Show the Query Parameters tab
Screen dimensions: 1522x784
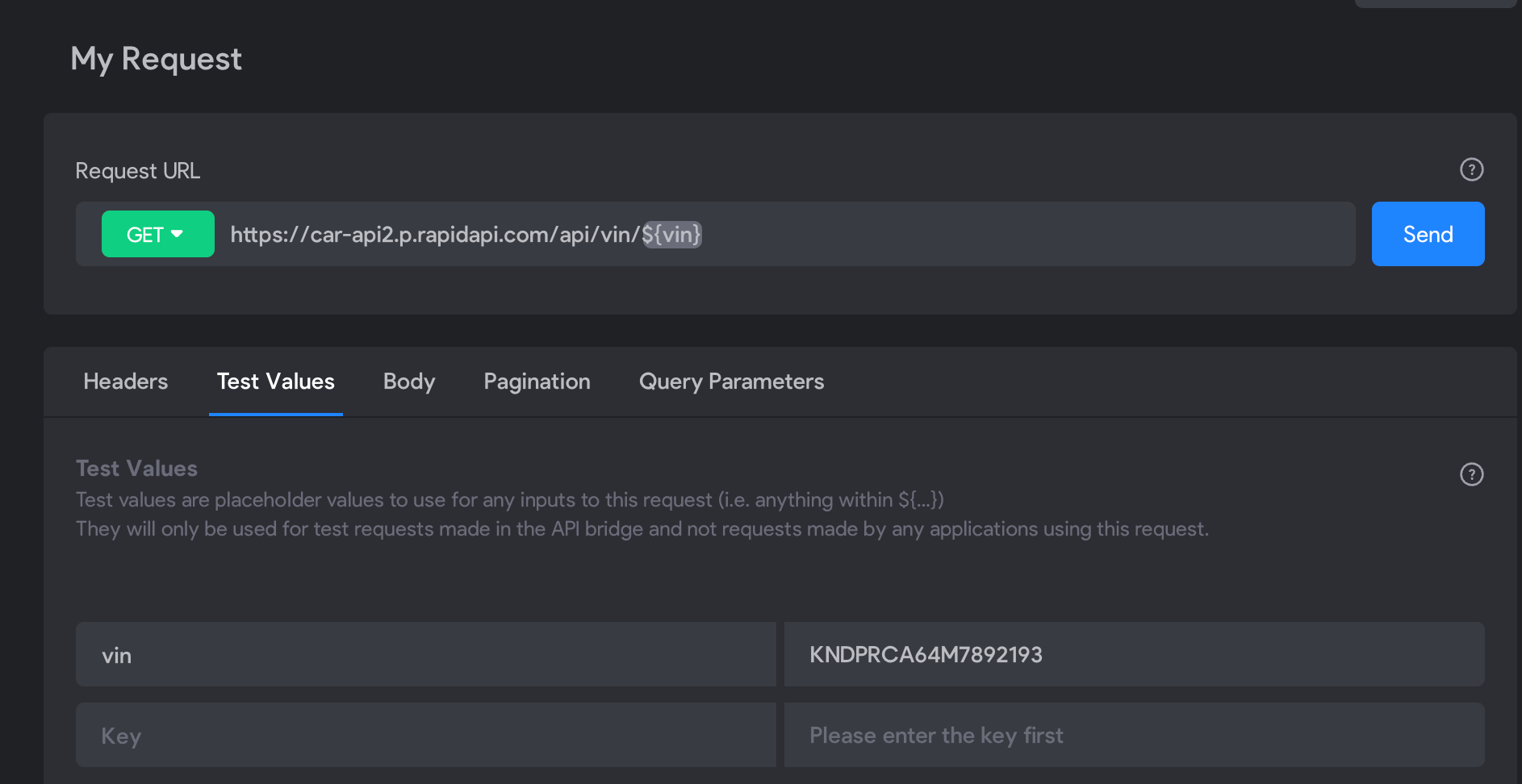click(x=731, y=382)
